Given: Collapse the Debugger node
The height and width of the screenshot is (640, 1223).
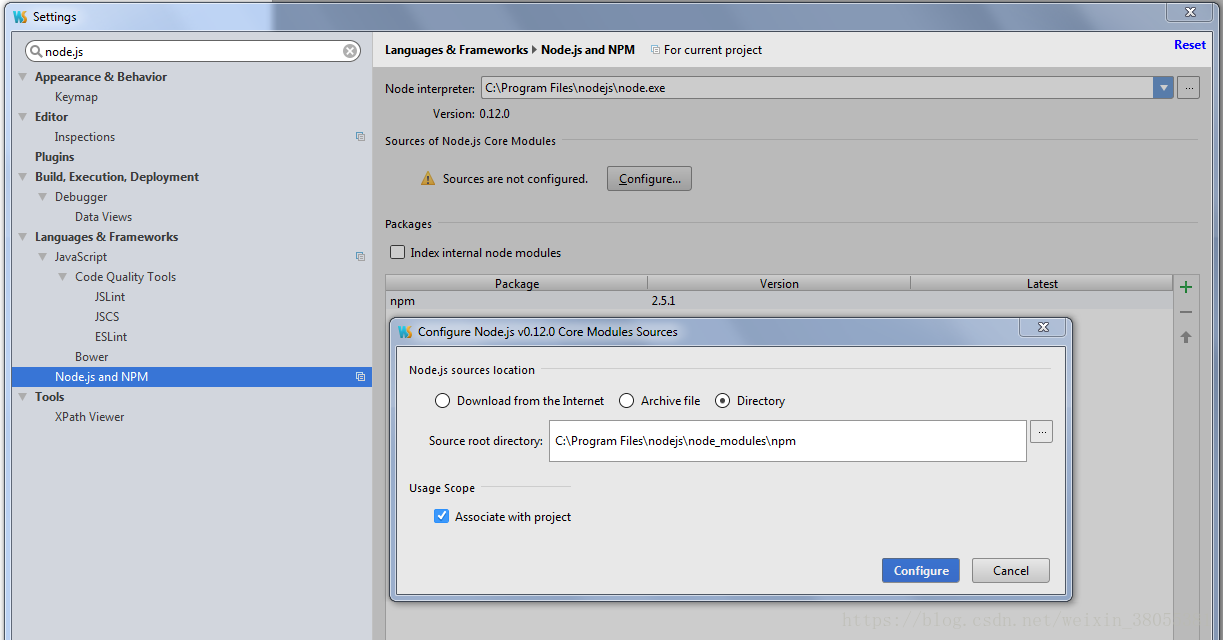Looking at the screenshot, I should click(x=43, y=197).
